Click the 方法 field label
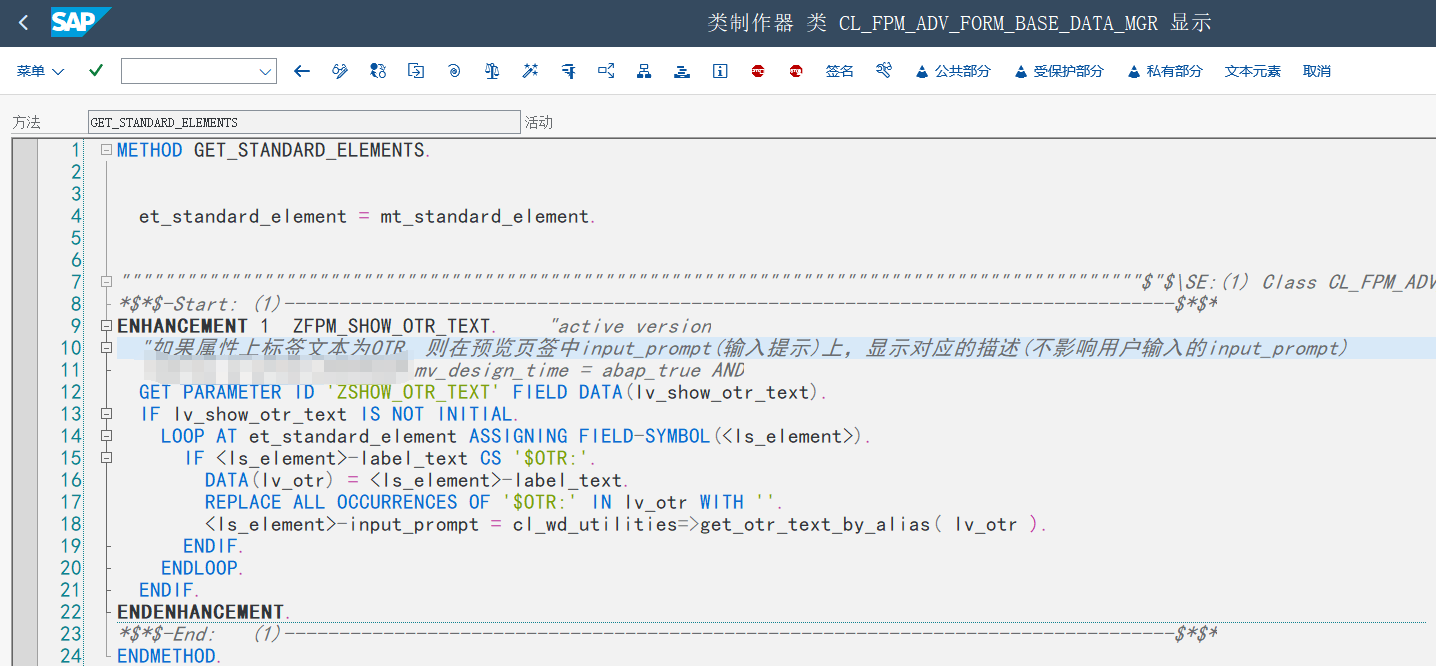The height and width of the screenshot is (666, 1436). tap(26, 122)
